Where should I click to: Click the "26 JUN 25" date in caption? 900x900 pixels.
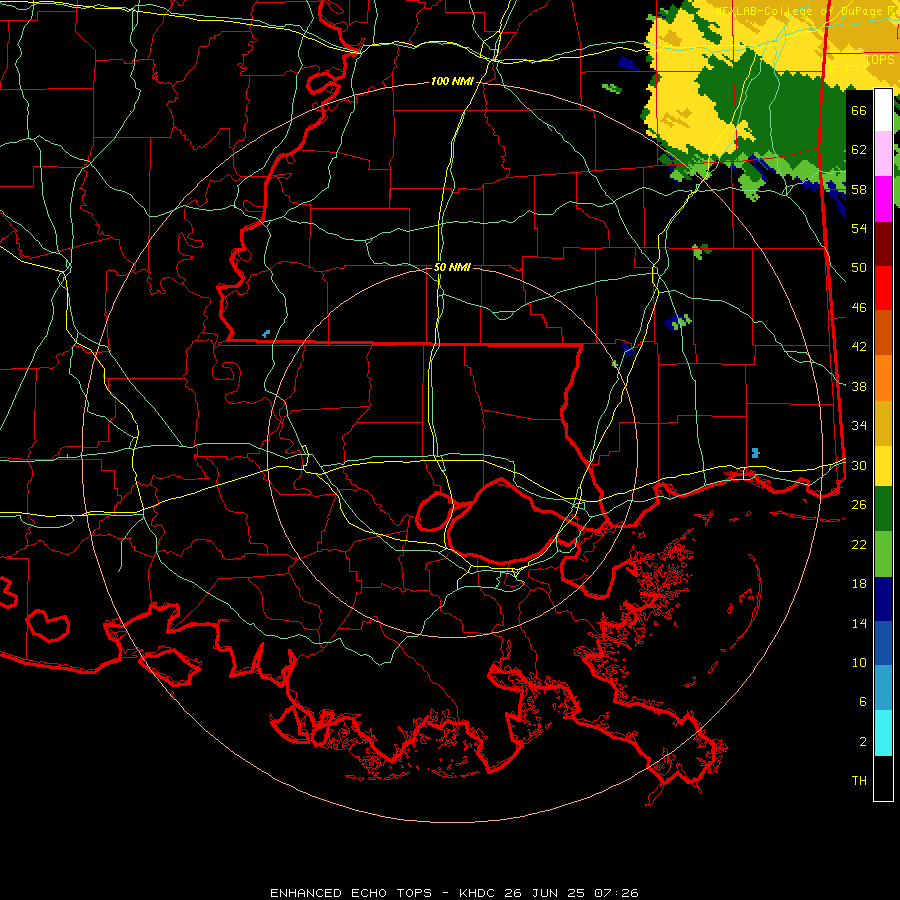pyautogui.click(x=545, y=893)
